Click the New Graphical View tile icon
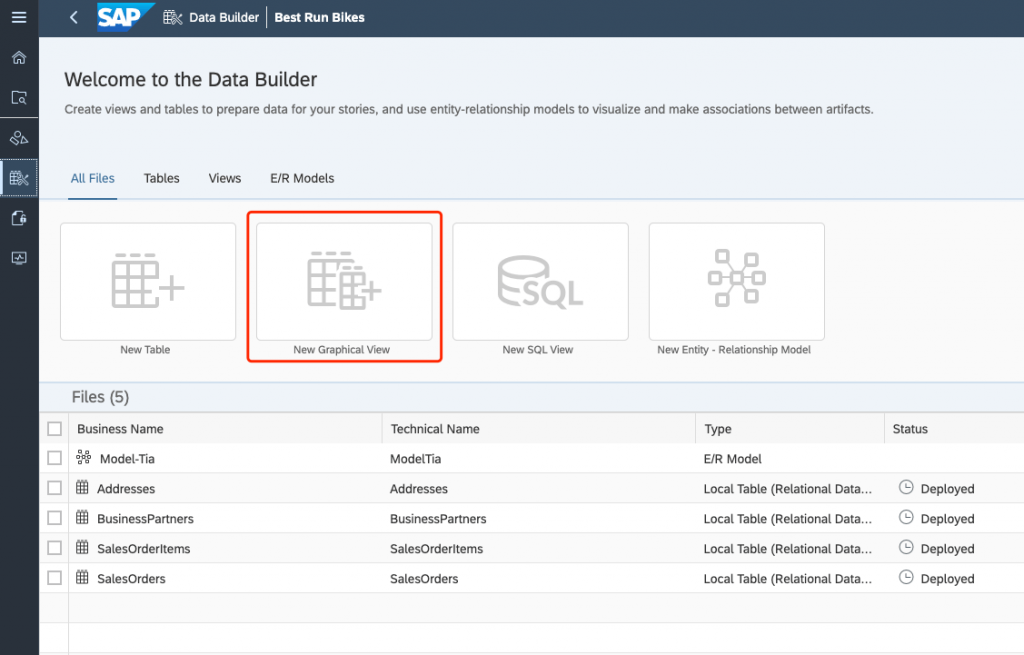Image resolution: width=1024 pixels, height=655 pixels. point(344,281)
